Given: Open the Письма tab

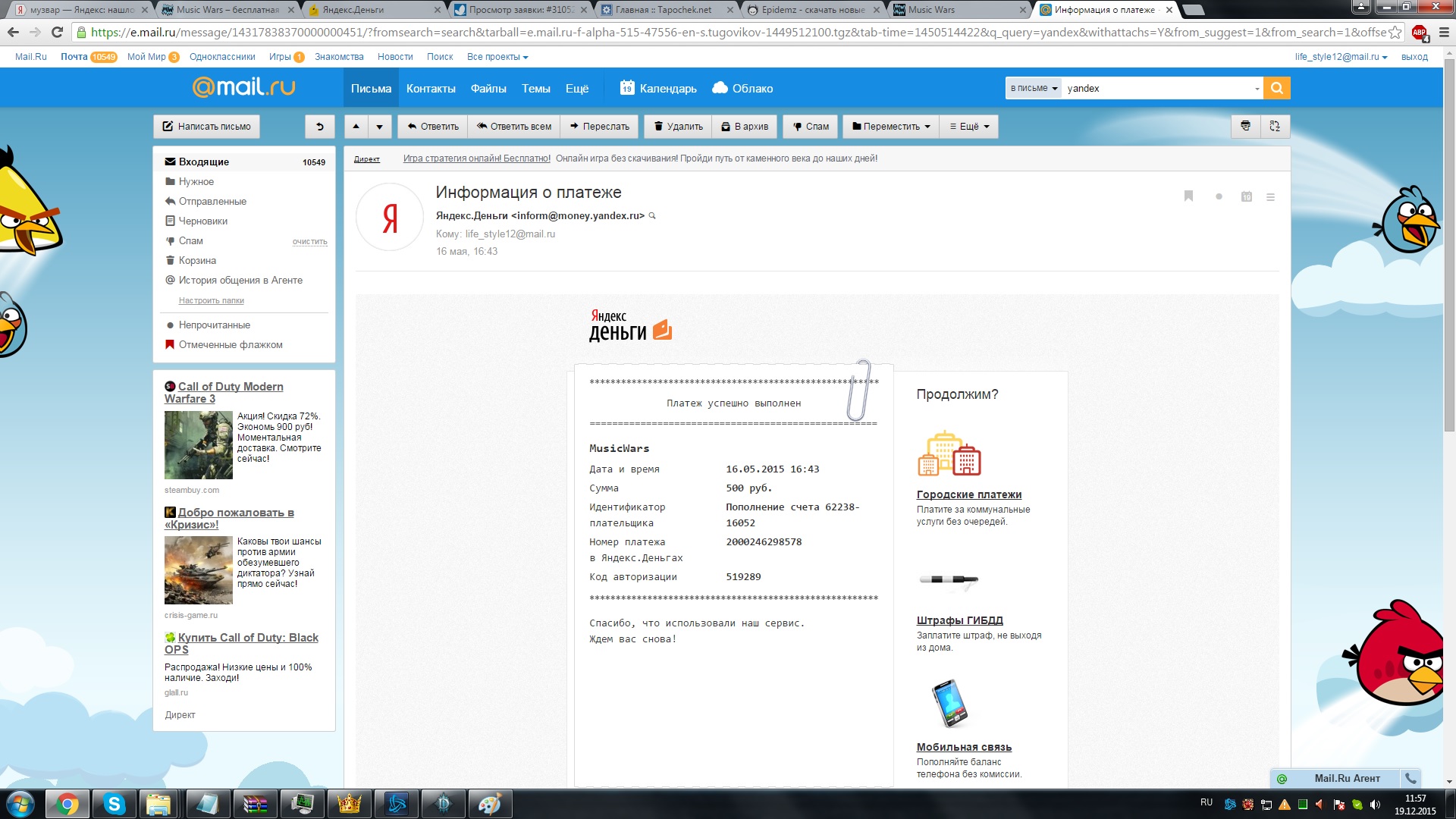Looking at the screenshot, I should 371,88.
